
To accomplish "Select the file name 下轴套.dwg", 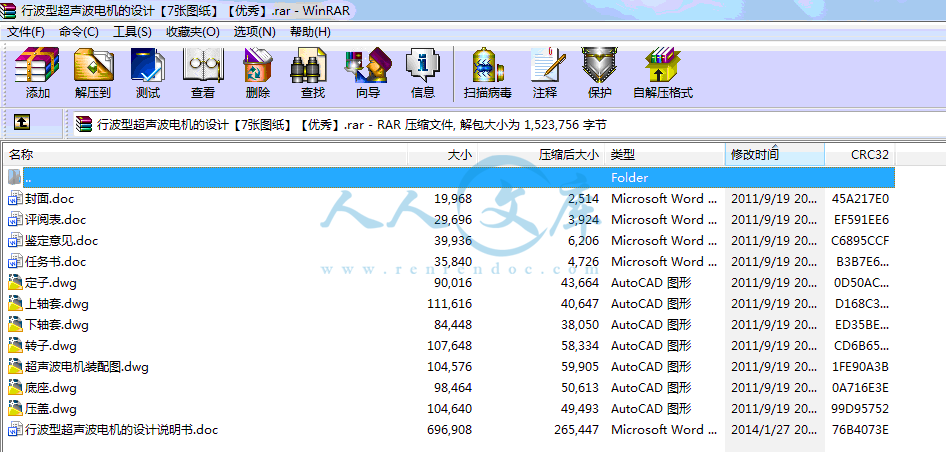I will click(57, 325).
